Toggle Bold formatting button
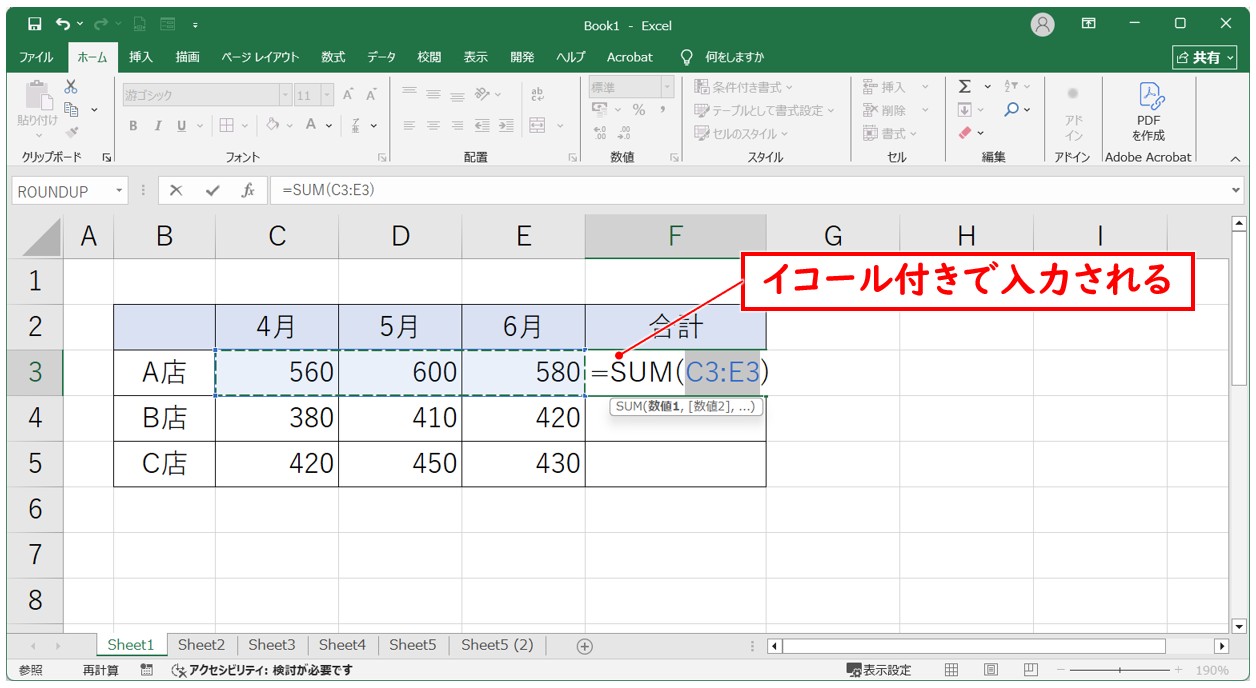This screenshot has height=688, width=1256. [x=133, y=126]
